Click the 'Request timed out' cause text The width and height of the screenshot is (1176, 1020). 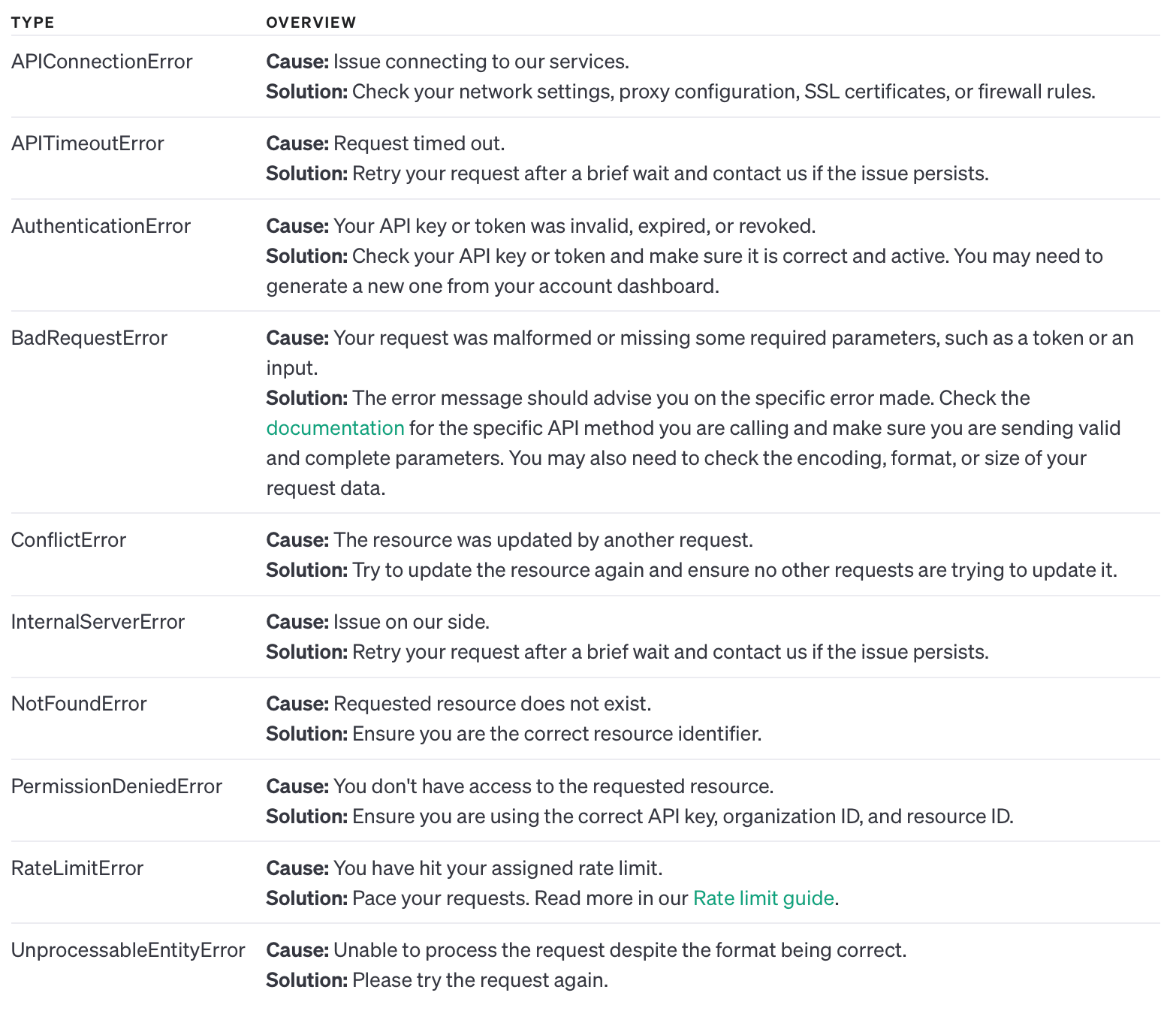(x=418, y=143)
